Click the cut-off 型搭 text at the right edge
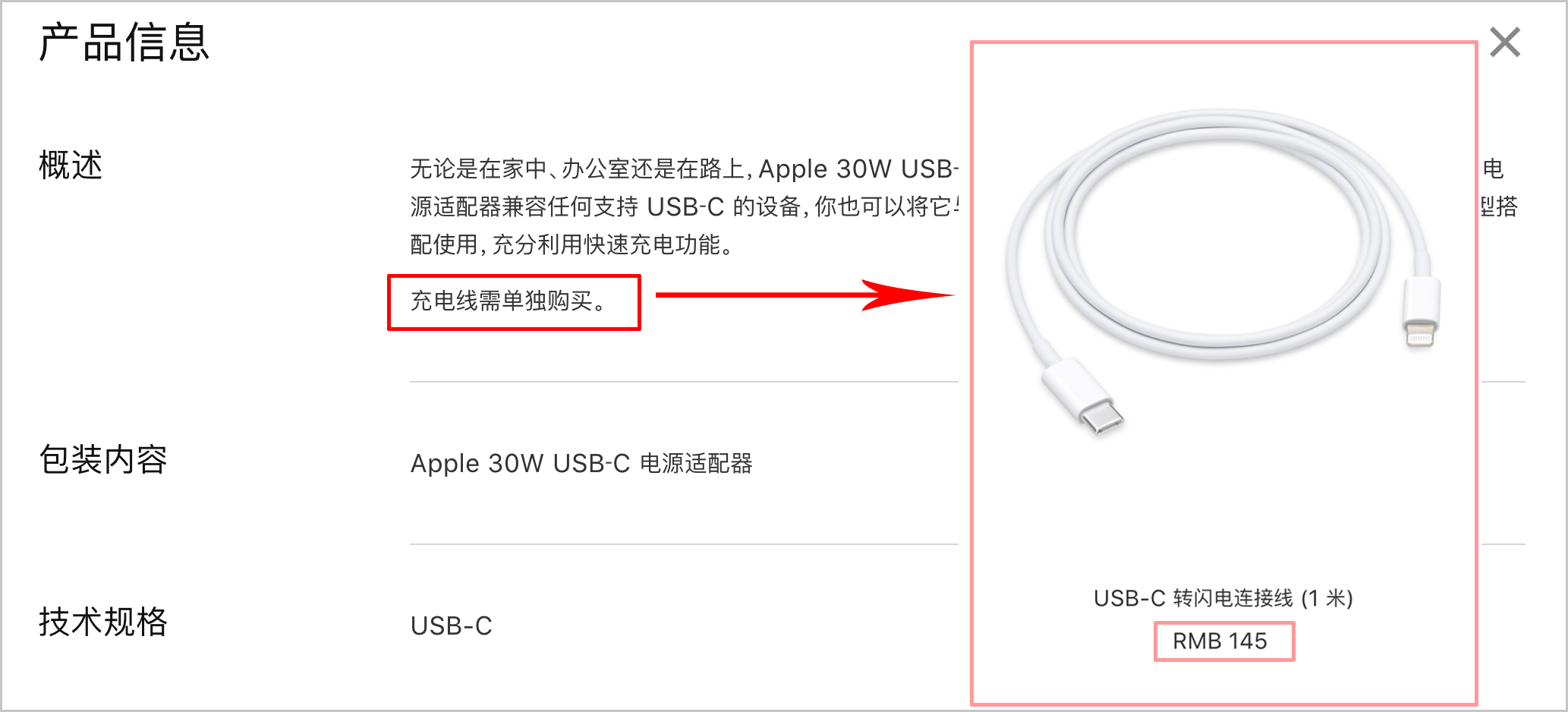This screenshot has width=1568, height=712. pos(1499,206)
